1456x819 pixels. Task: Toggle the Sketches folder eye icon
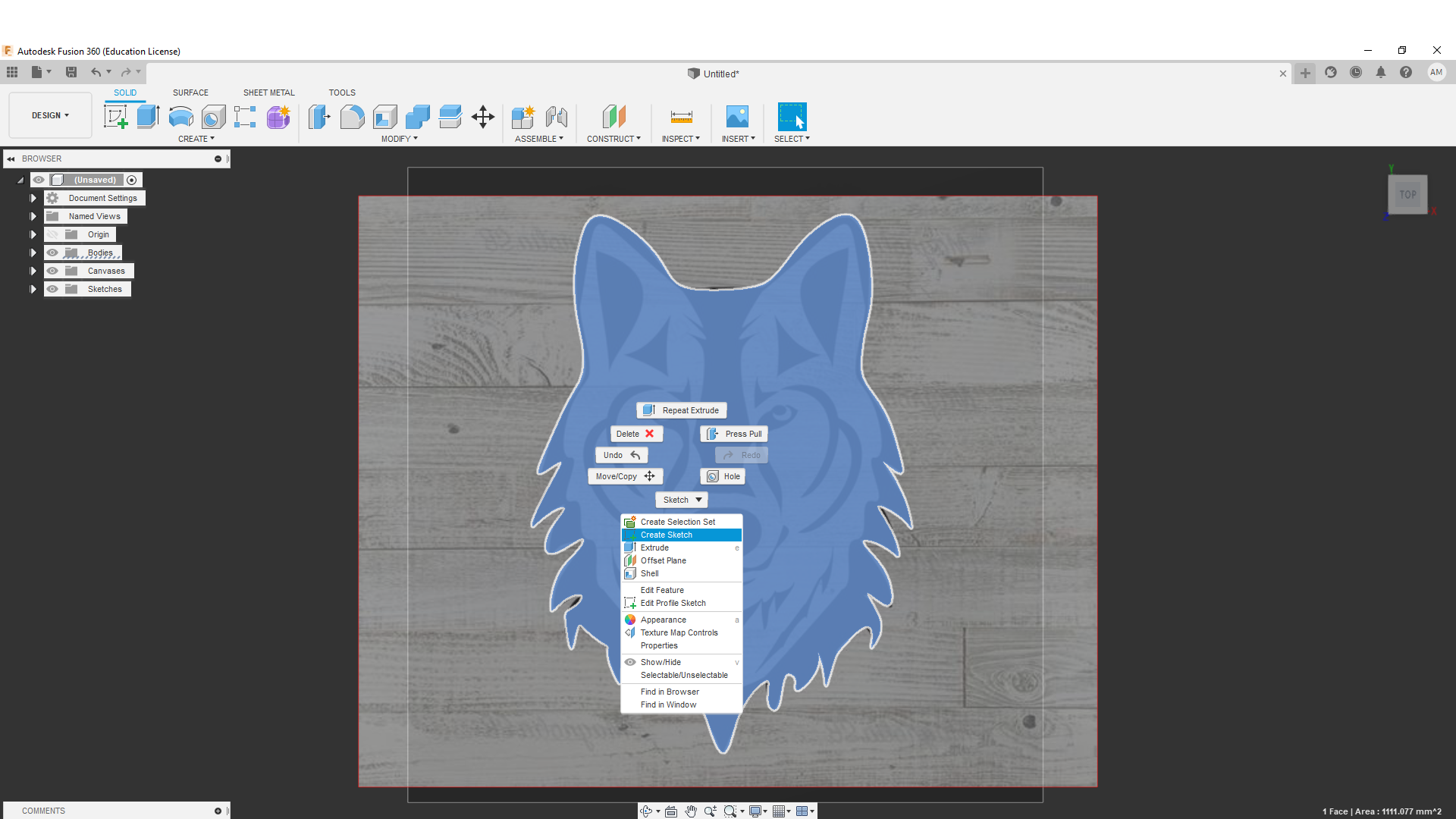52,289
